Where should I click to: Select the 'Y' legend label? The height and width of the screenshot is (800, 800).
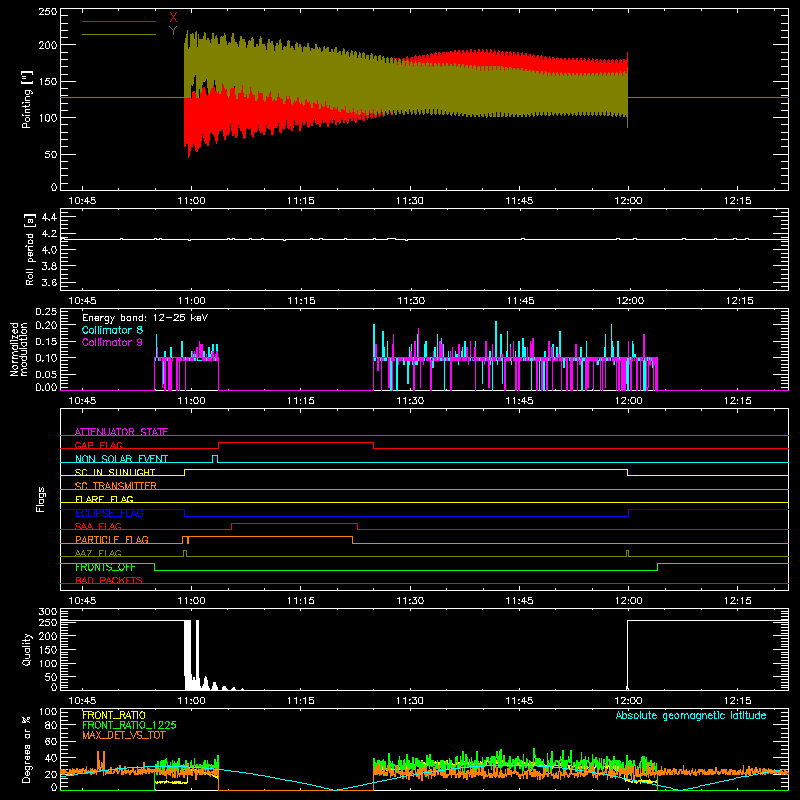click(x=173, y=31)
